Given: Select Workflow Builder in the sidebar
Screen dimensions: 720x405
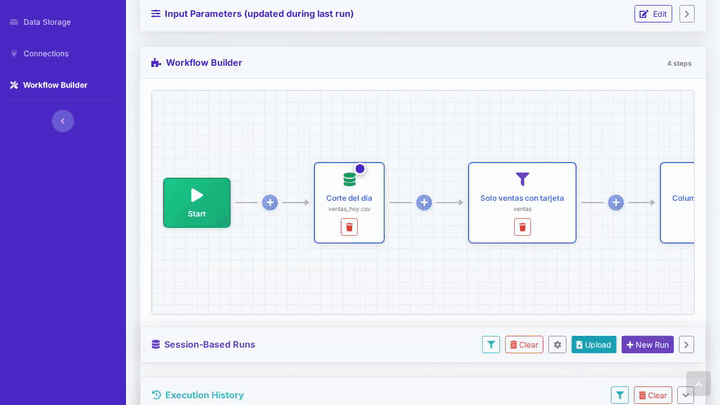Looking at the screenshot, I should [49, 85].
